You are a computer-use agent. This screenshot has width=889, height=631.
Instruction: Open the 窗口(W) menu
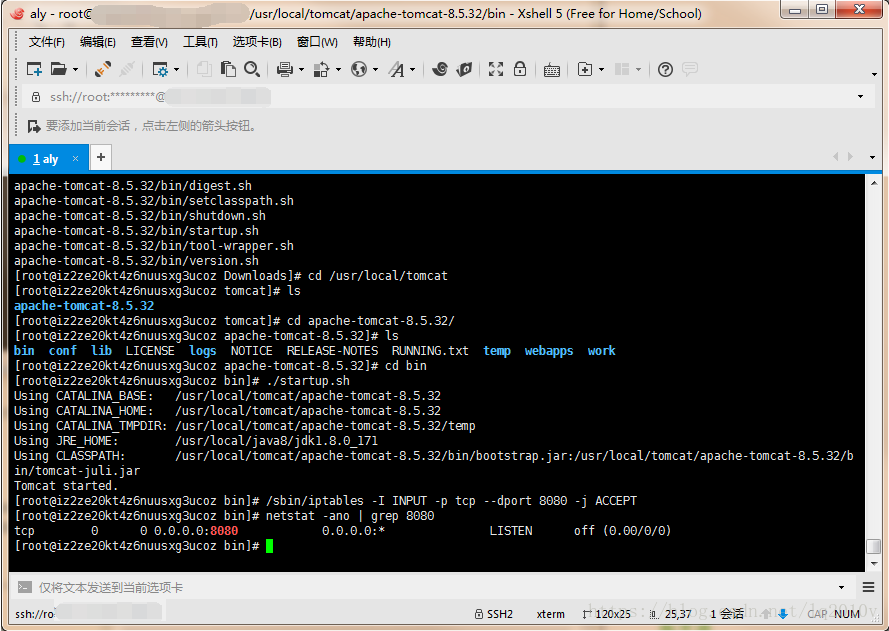(x=317, y=42)
